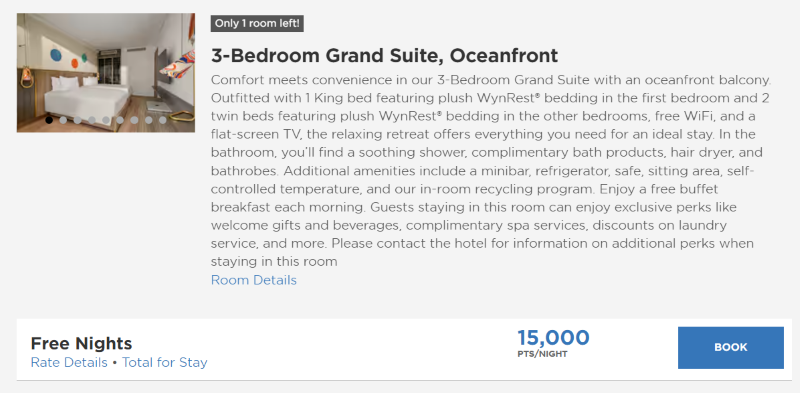
Task: Click the "Only 1 room left!" badge
Action: pos(257,23)
